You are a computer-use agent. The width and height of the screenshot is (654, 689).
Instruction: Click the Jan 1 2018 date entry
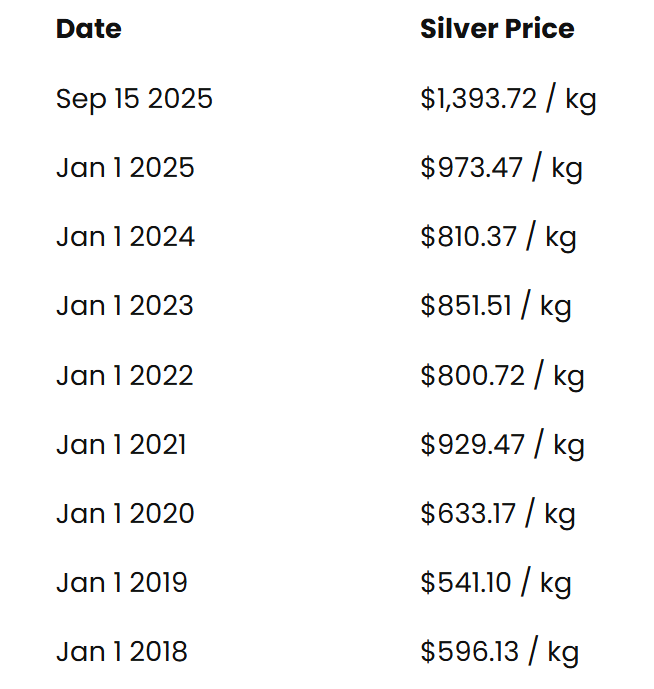tap(121, 652)
